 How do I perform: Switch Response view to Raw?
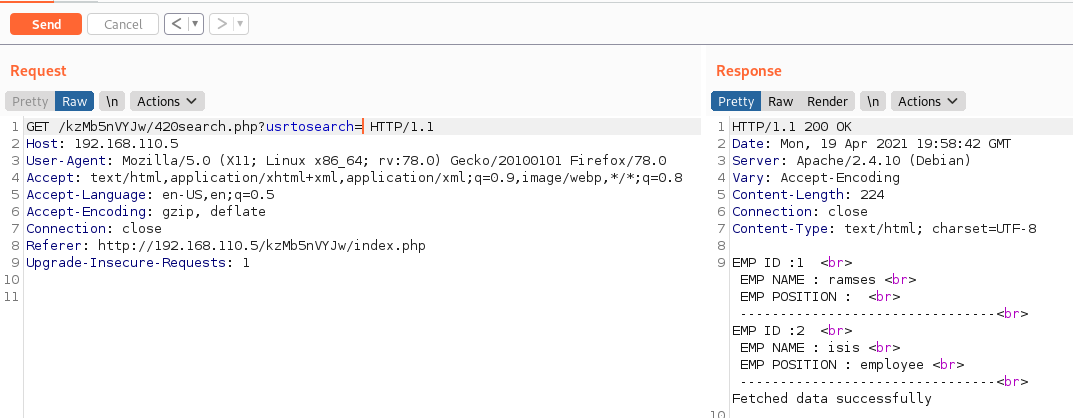[780, 101]
